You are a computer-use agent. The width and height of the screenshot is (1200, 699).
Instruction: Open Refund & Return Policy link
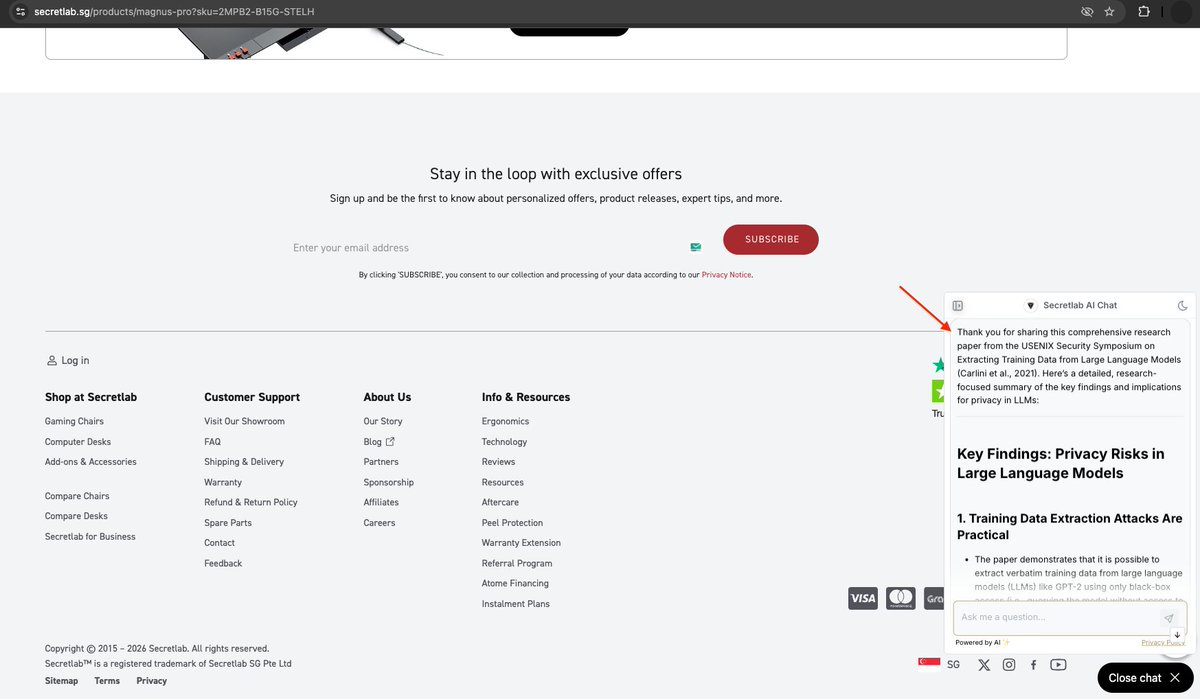251,502
